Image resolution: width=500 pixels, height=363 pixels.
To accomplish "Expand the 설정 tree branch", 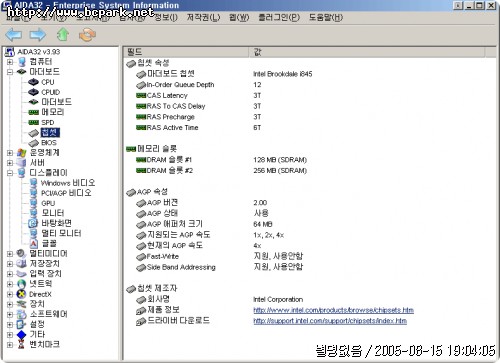I will tap(10, 324).
